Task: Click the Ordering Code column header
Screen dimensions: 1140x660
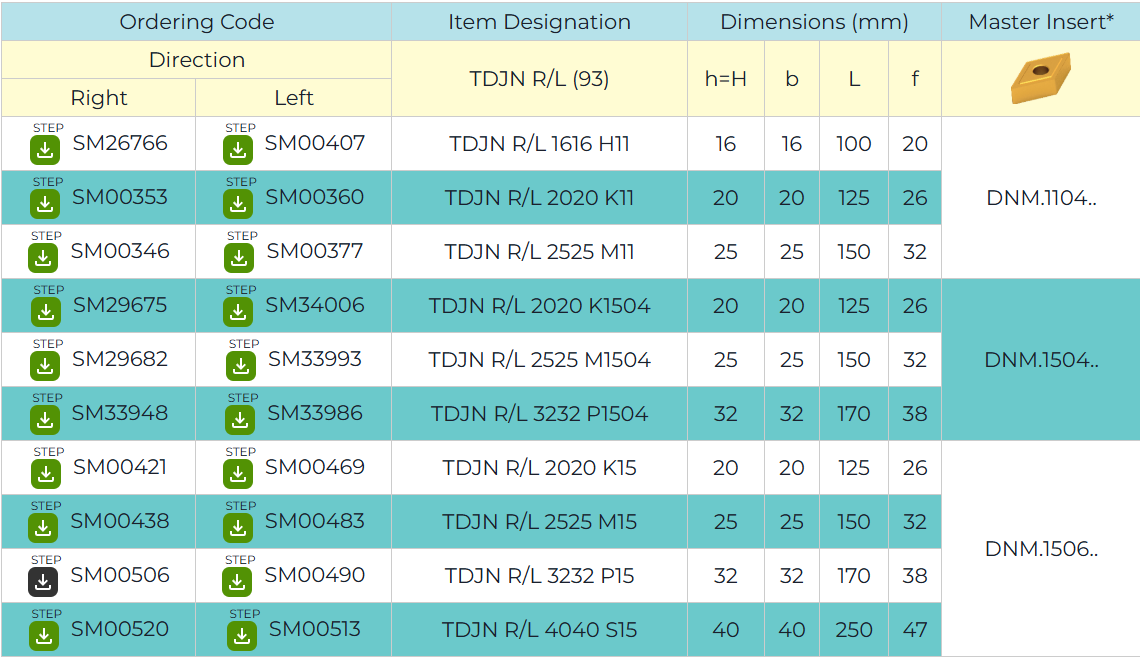Action: 196,22
